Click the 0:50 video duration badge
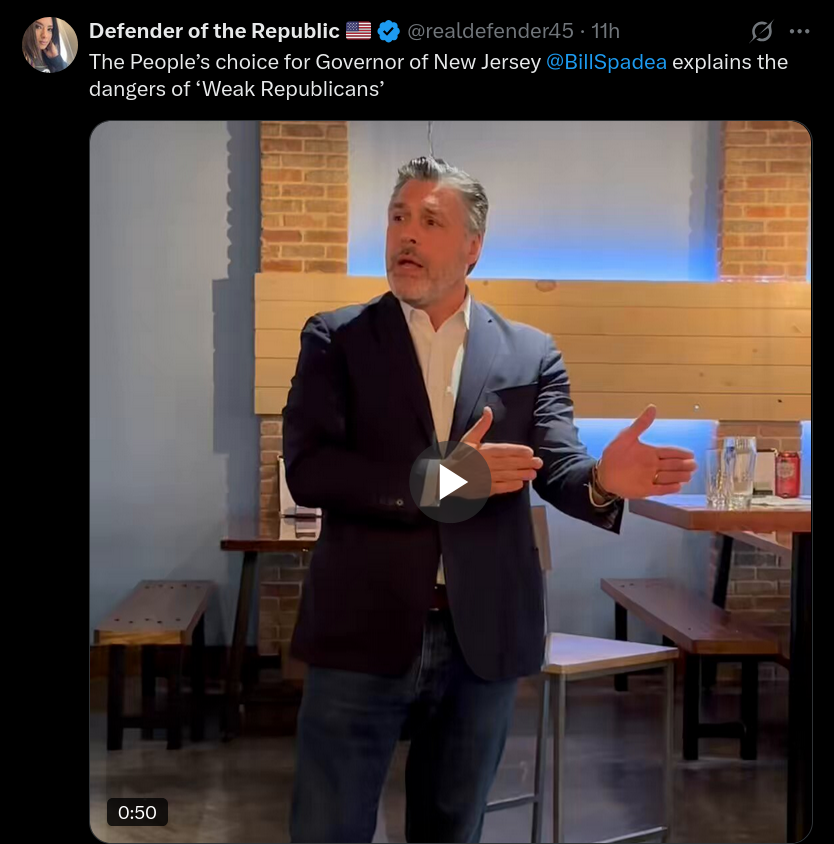The image size is (834, 844). [x=137, y=812]
